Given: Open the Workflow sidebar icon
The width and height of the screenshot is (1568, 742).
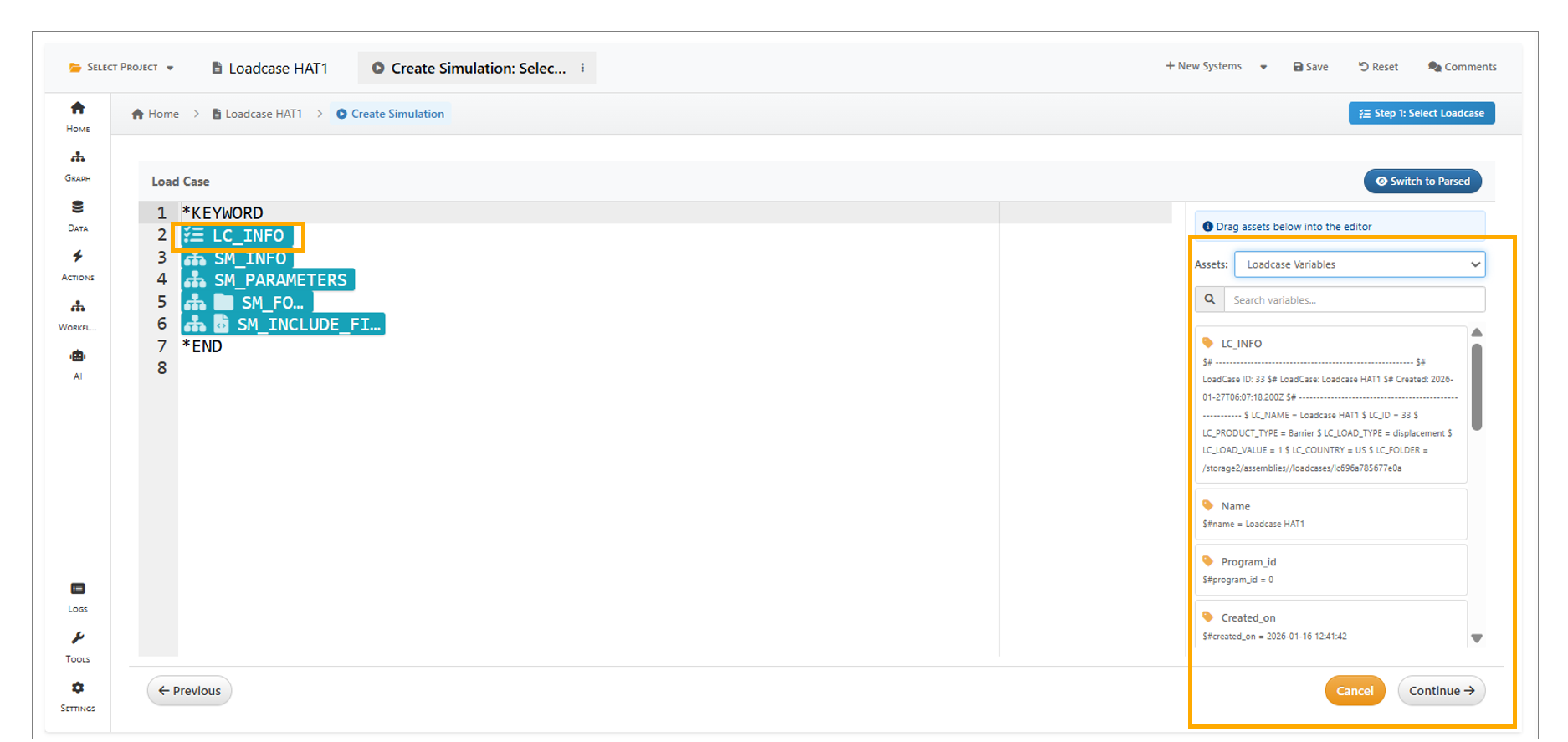Looking at the screenshot, I should 78,314.
